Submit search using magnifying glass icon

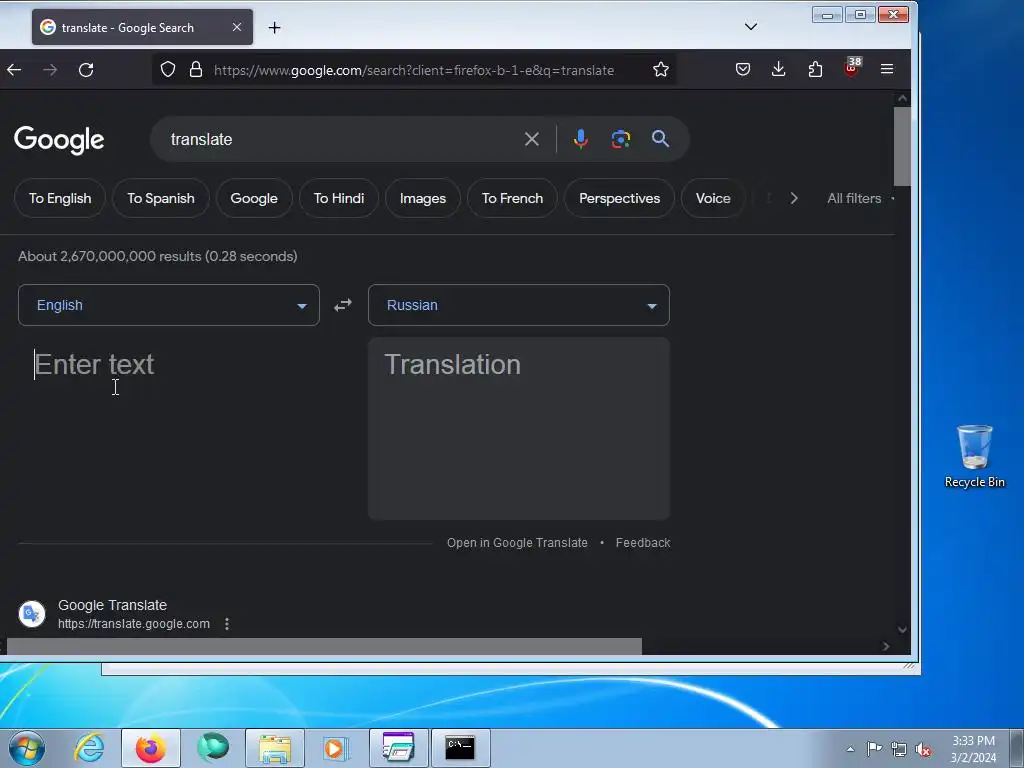[660, 138]
